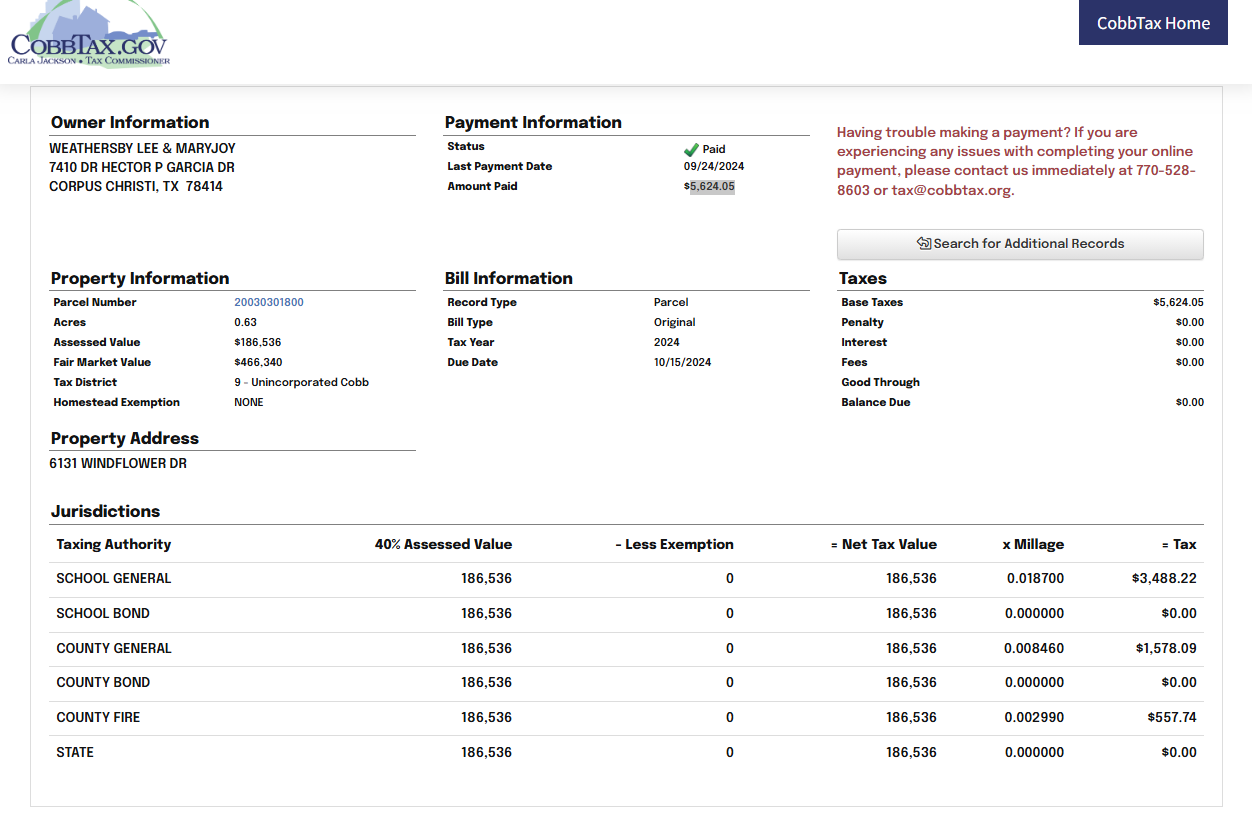Click the CobbTax.gov logo
The image size is (1252, 823).
(x=89, y=36)
